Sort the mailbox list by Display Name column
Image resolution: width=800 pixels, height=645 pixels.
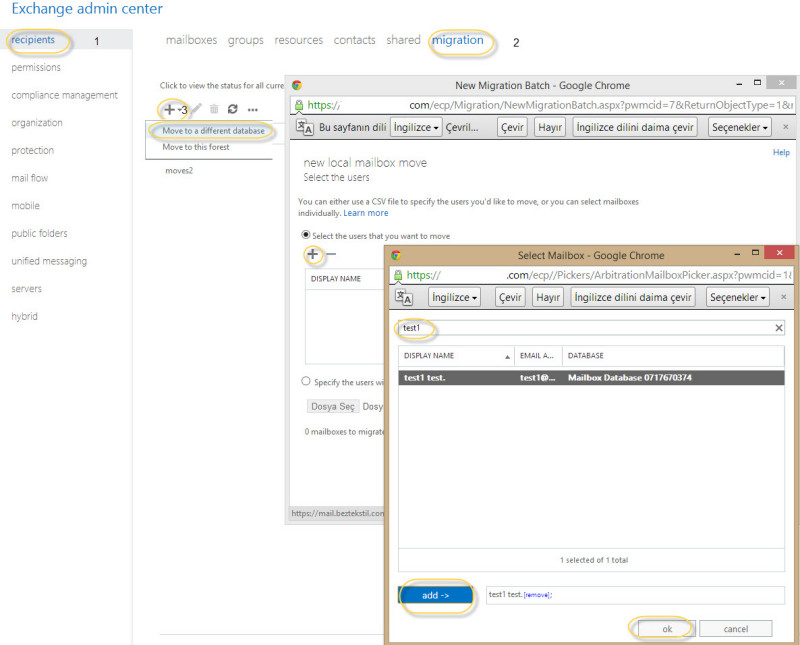coord(457,356)
